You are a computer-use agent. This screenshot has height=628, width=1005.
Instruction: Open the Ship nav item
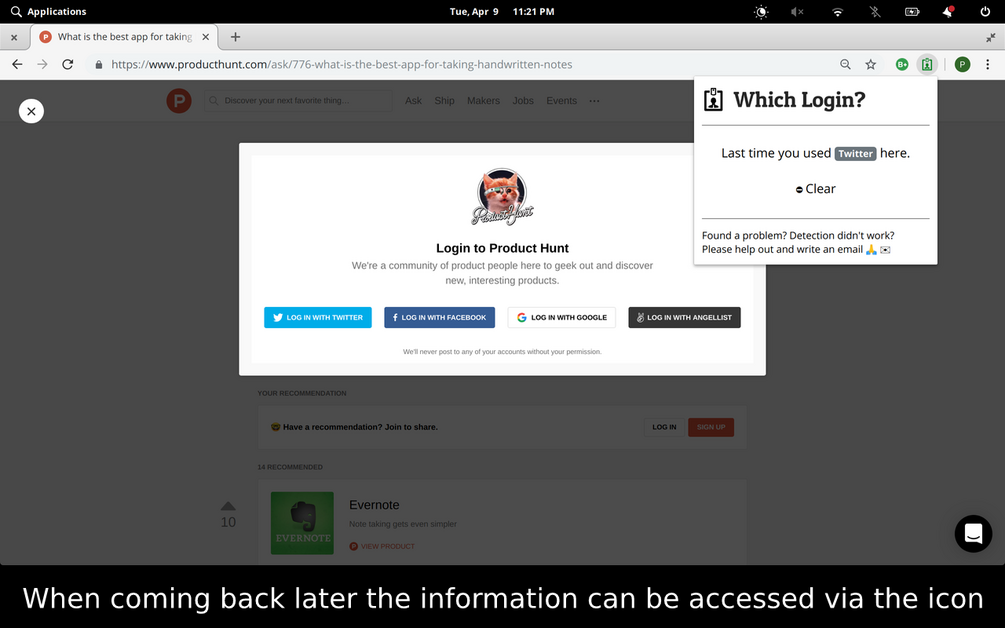pos(444,101)
